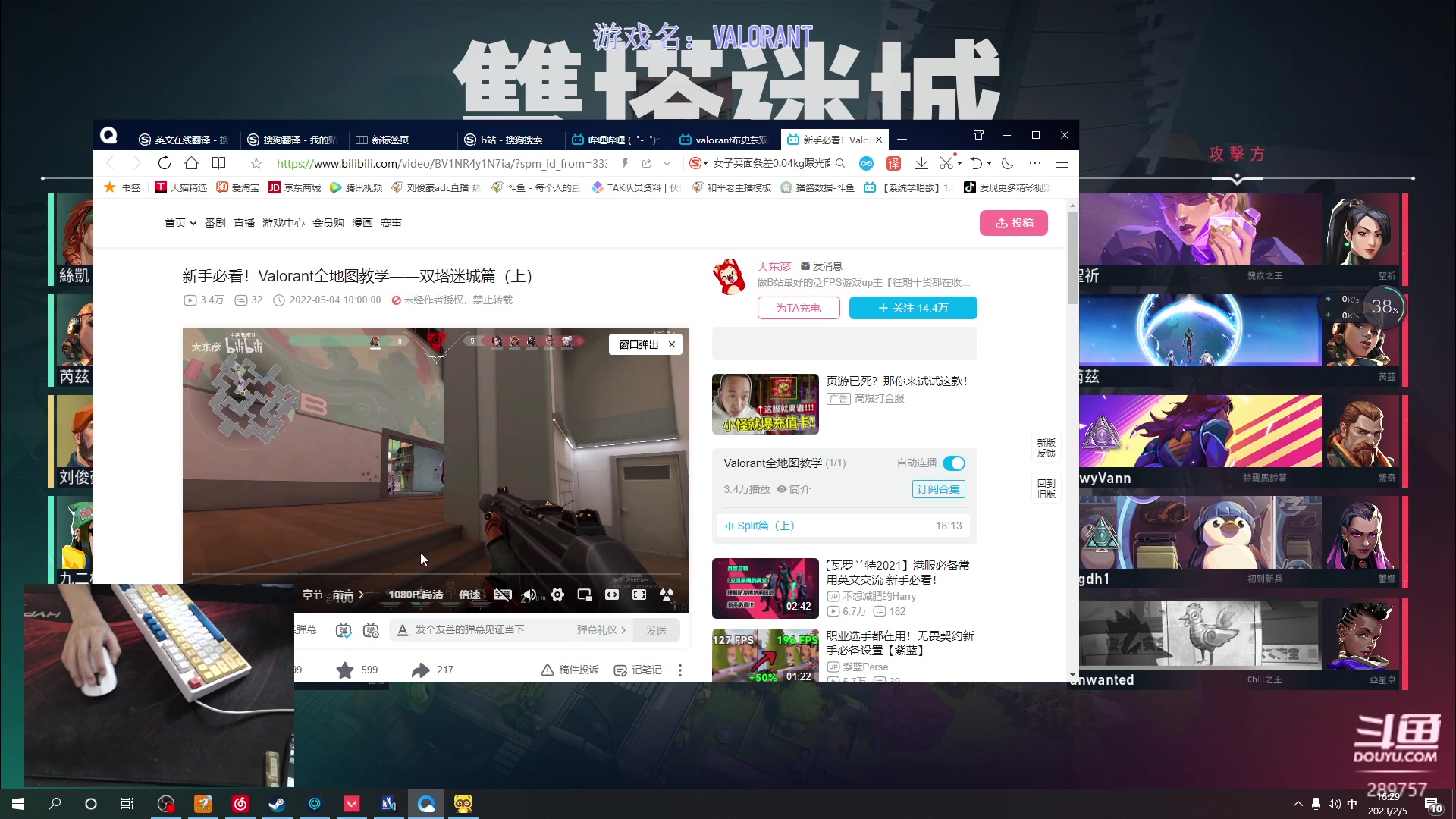Disable the 自动连播 autoplay switch
This screenshot has height=819, width=1456.
click(x=953, y=463)
